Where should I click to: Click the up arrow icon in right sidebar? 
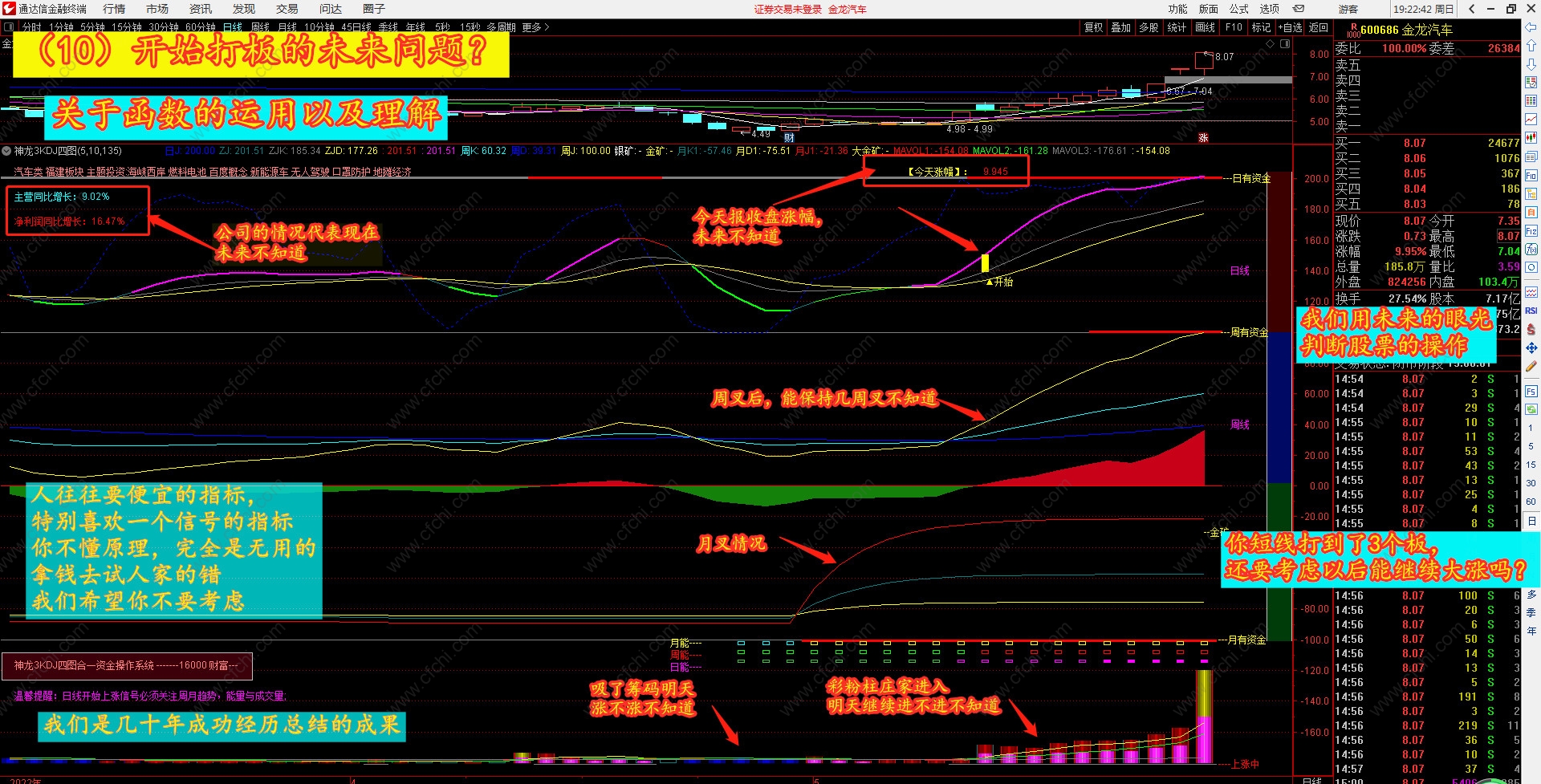(x=1531, y=46)
